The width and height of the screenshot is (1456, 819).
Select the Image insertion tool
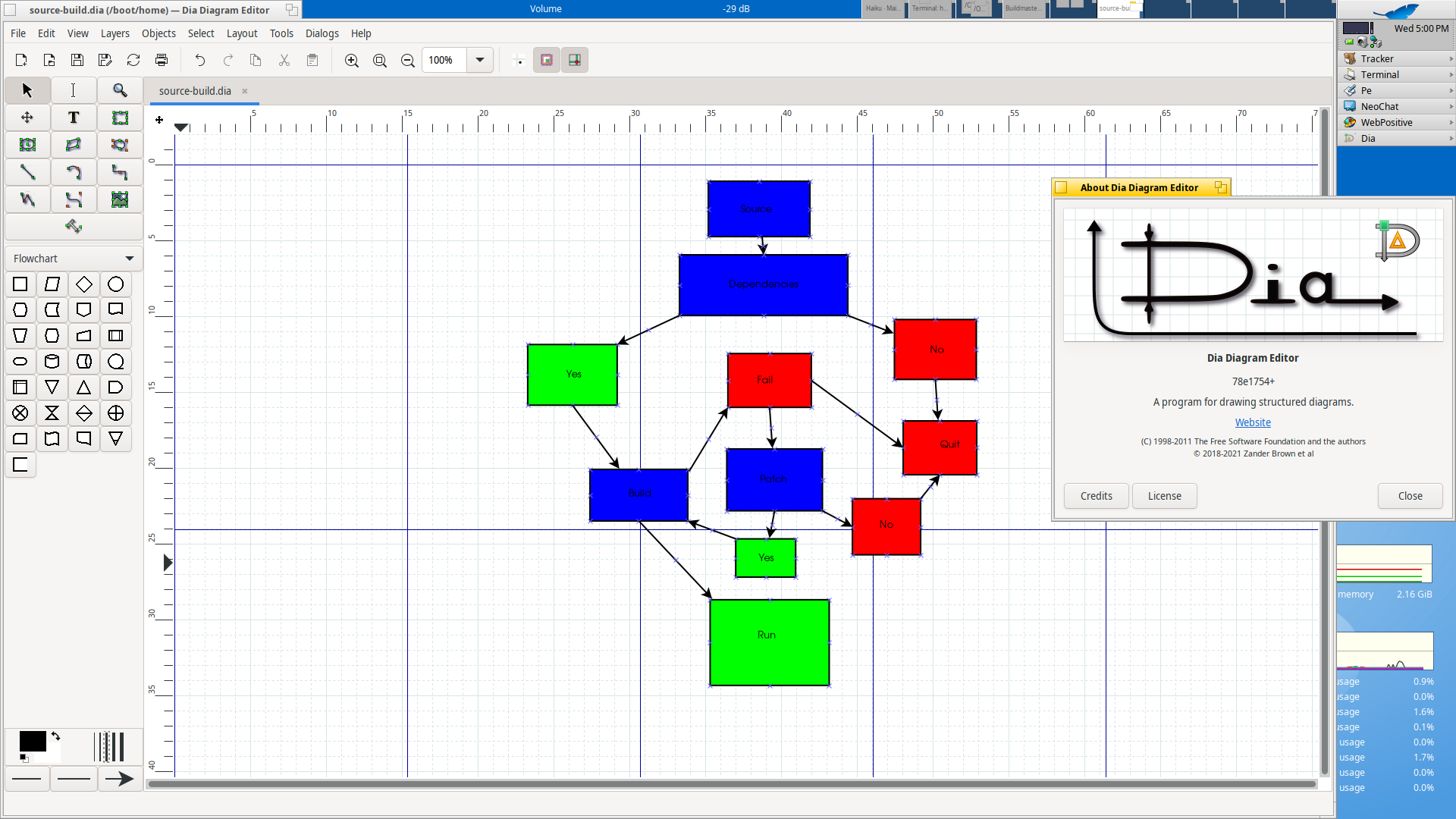click(120, 199)
